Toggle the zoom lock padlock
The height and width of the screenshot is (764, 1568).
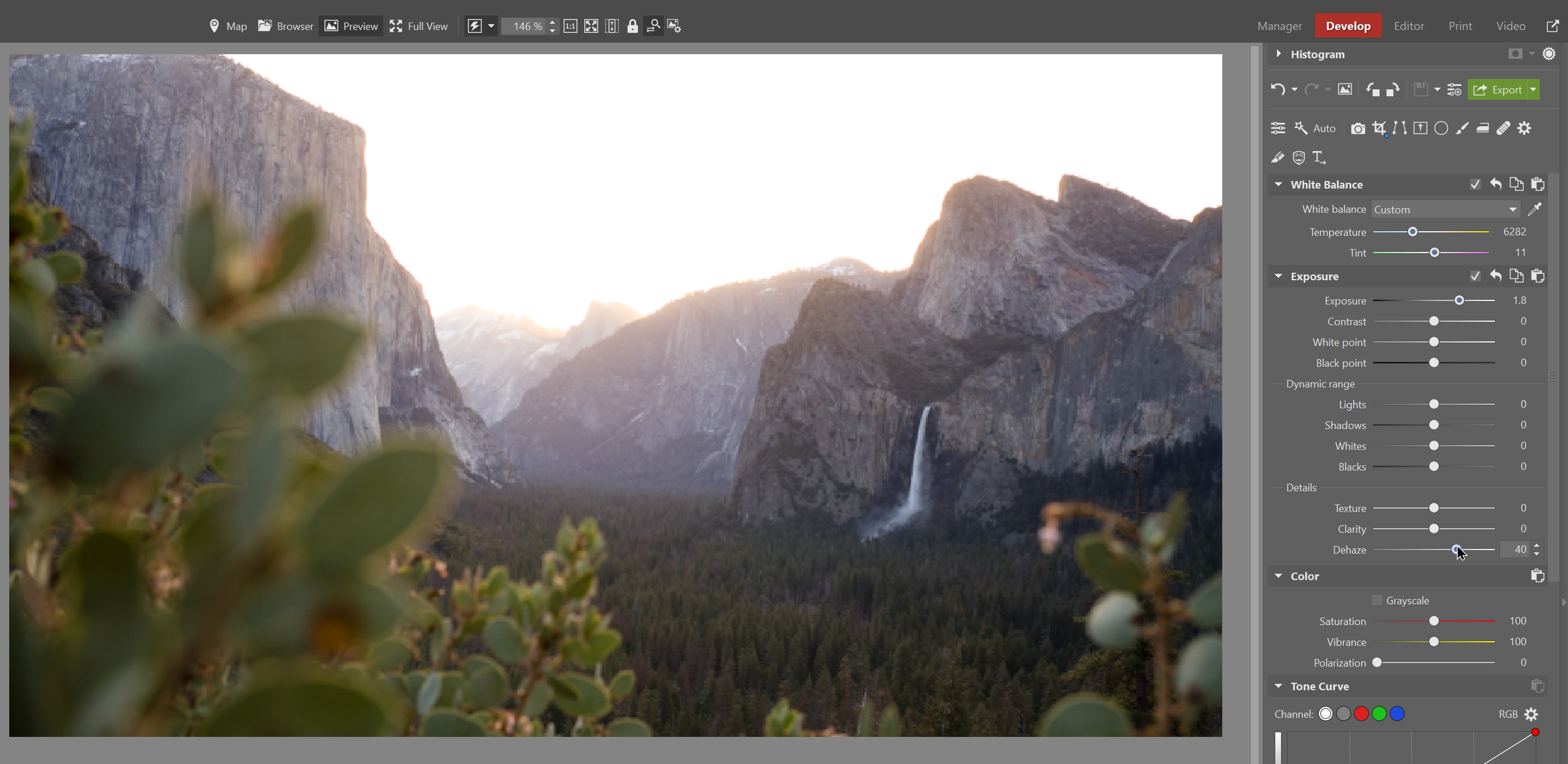click(632, 25)
